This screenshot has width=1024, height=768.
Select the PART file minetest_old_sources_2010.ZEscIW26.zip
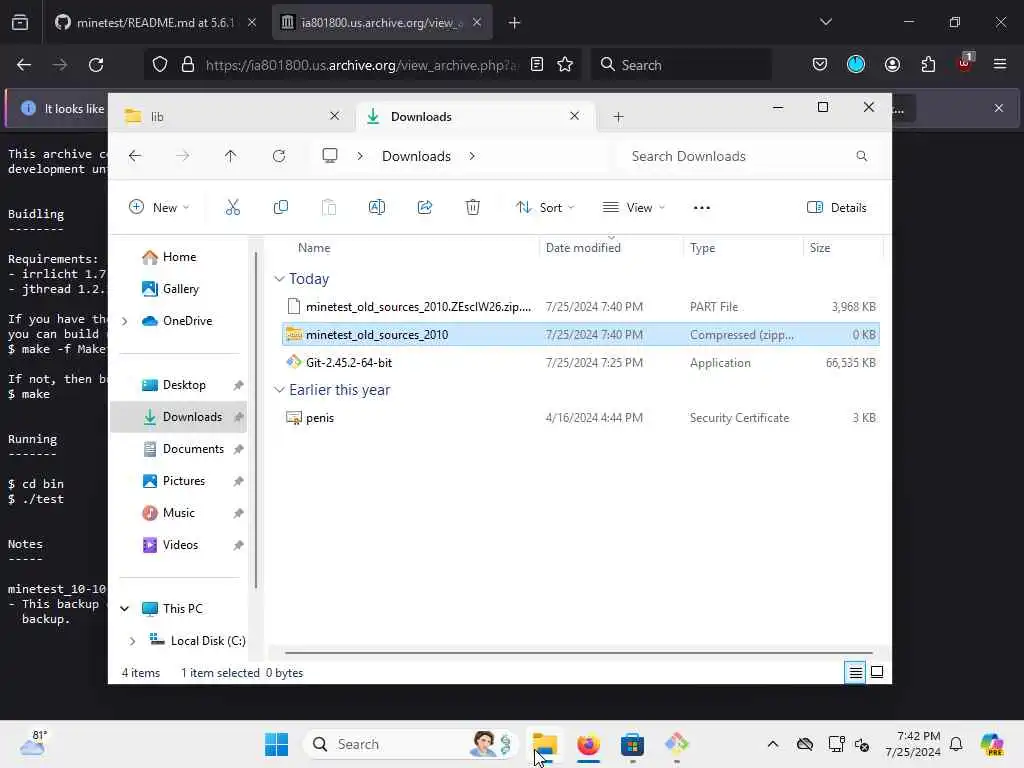581,306
